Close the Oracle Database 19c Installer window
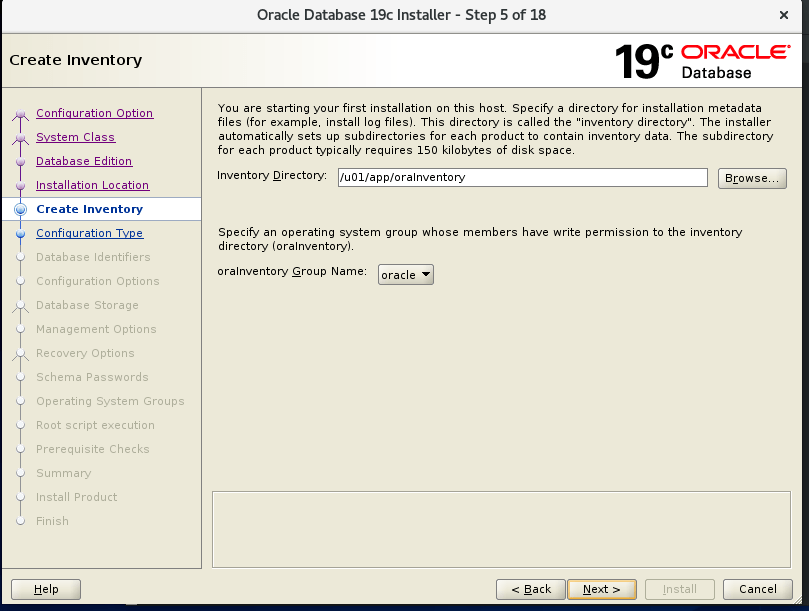 click(x=784, y=15)
